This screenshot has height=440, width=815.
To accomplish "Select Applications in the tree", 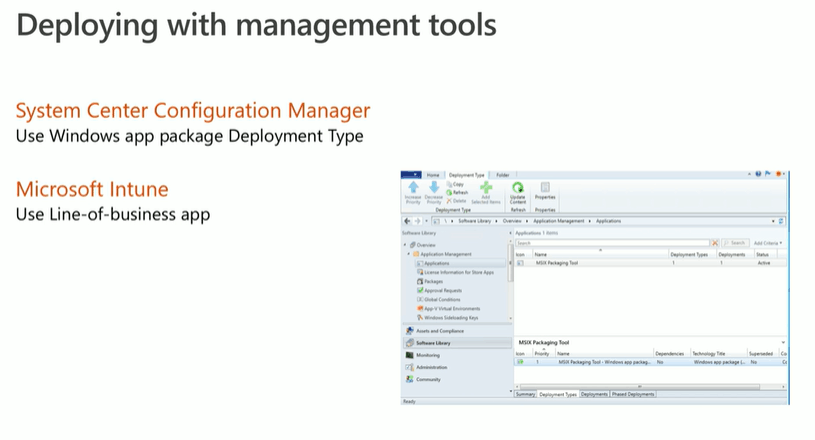I will [x=460, y=263].
